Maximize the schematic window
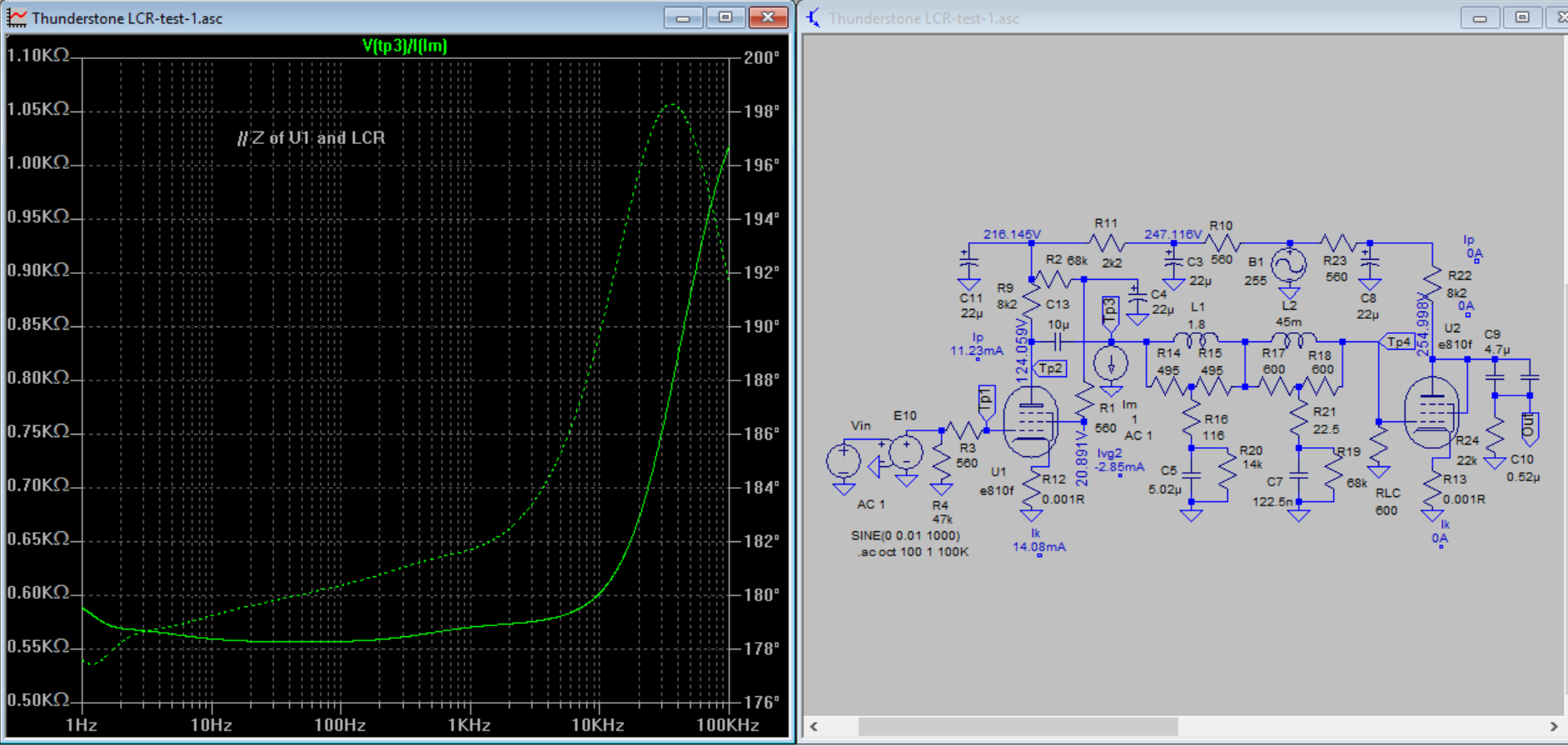This screenshot has height=746, width=1568. [x=1522, y=17]
